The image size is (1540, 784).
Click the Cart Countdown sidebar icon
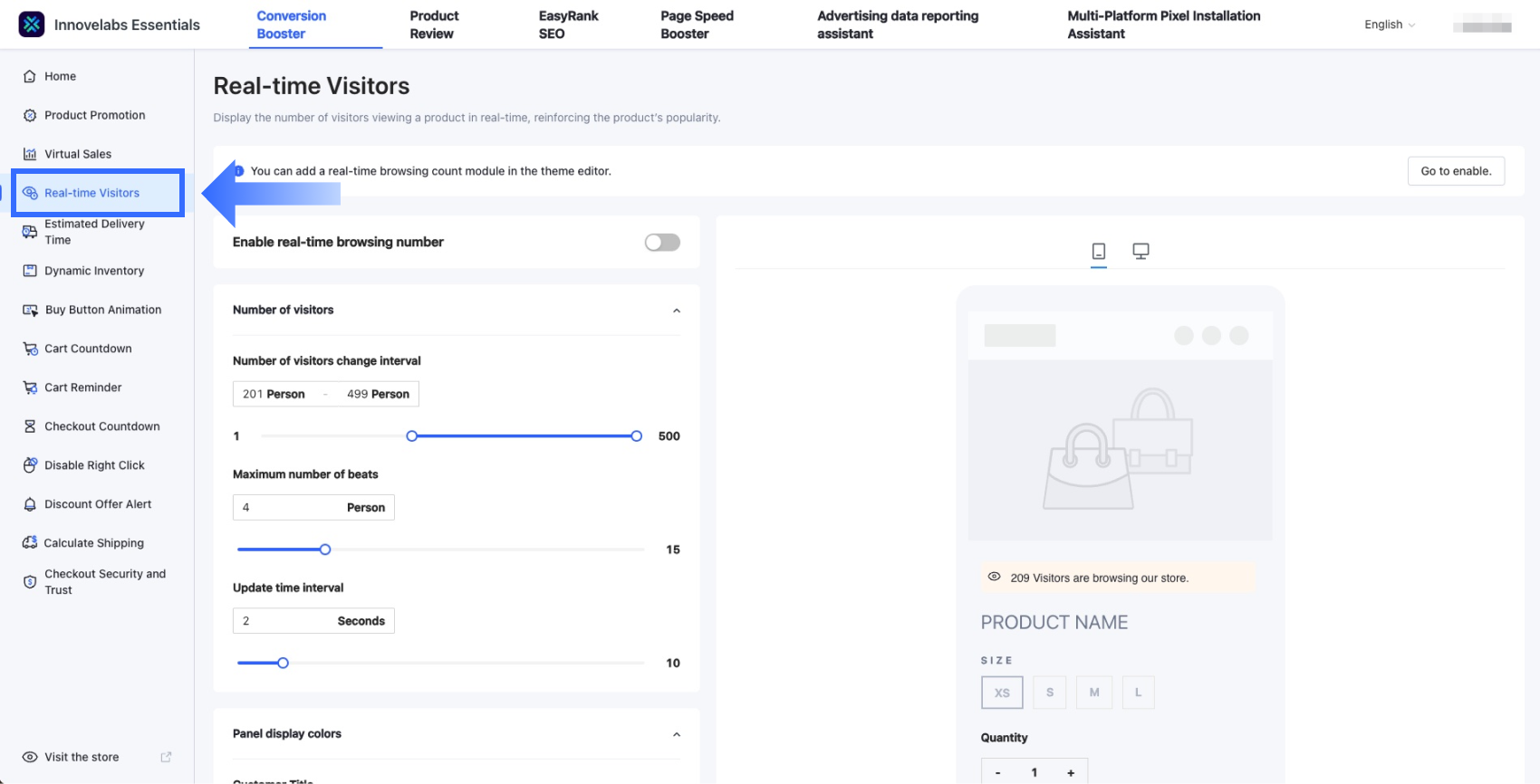[x=30, y=349]
